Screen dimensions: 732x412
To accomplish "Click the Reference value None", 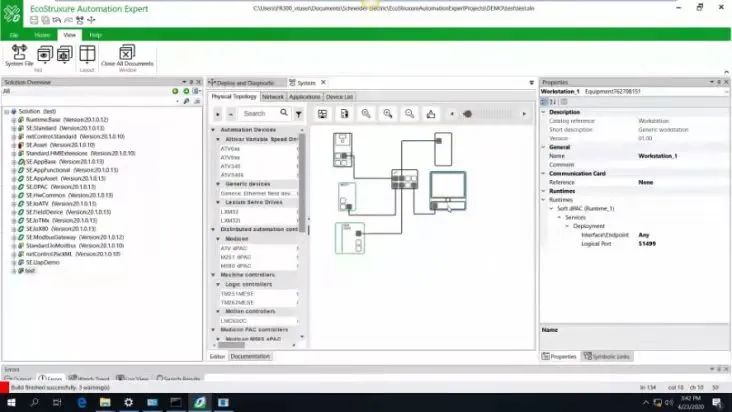I will (x=646, y=182).
